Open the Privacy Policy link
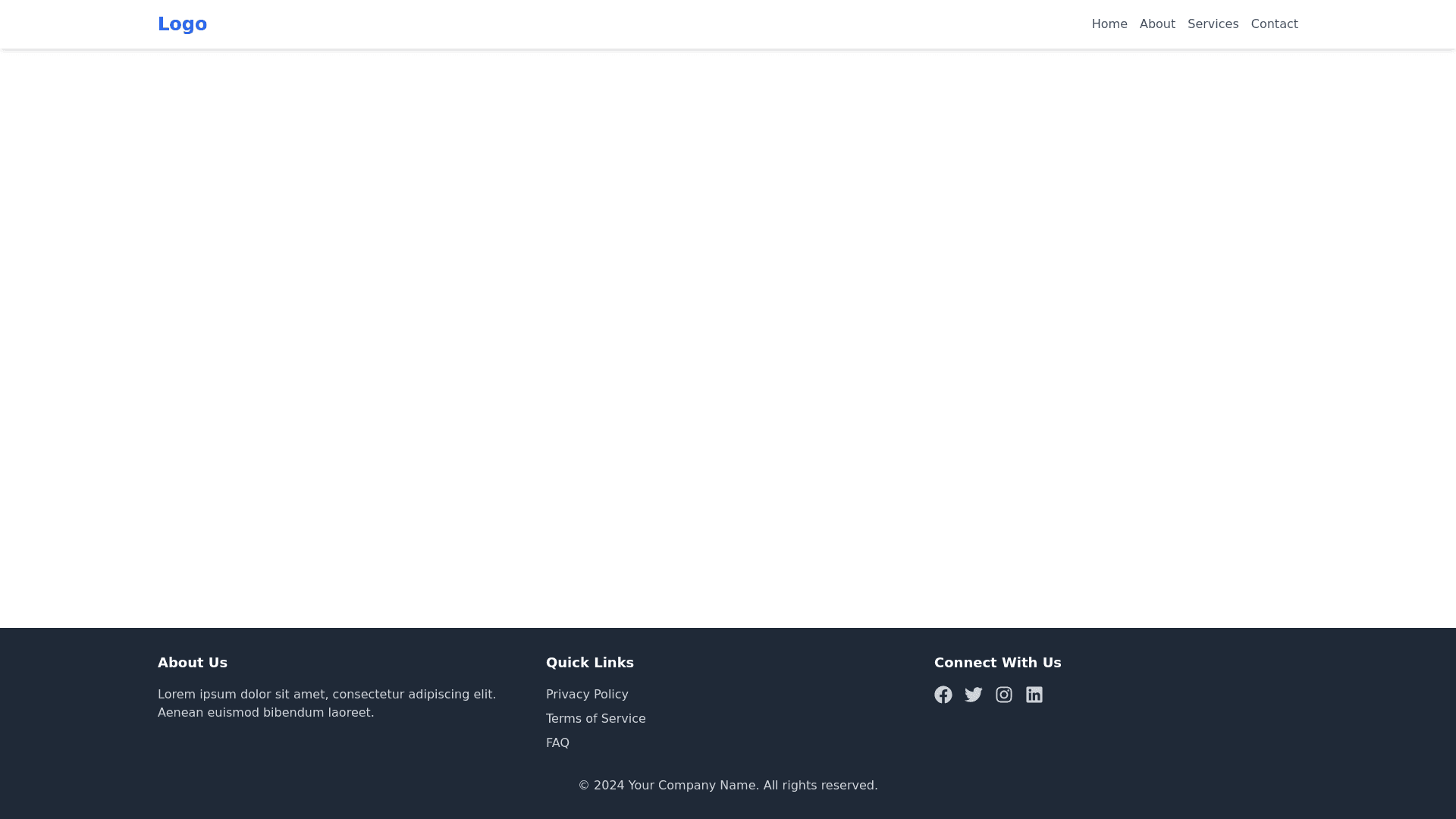 pyautogui.click(x=587, y=695)
